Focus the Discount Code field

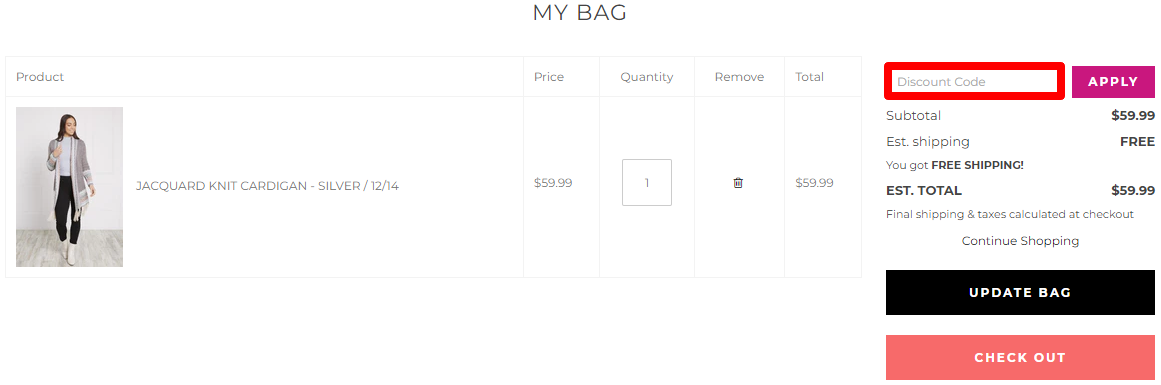pyautogui.click(x=974, y=81)
